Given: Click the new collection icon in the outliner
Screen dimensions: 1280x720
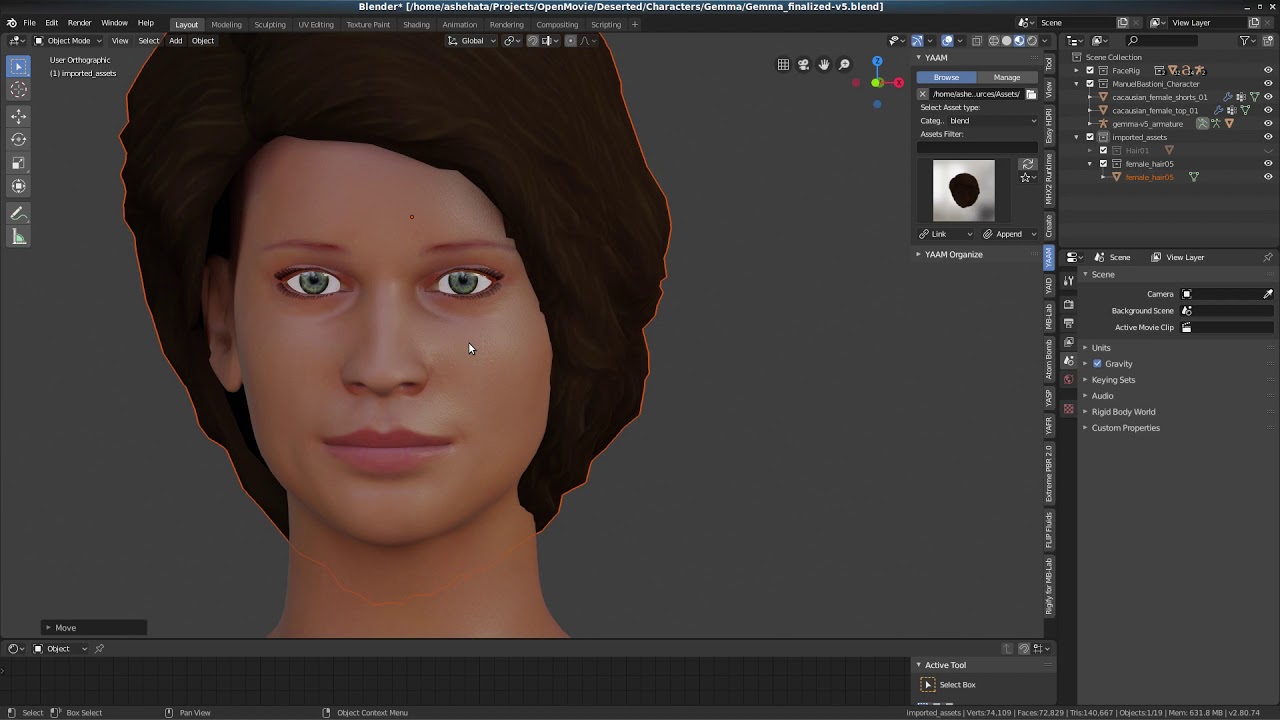Looking at the screenshot, I should pyautogui.click(x=1268, y=41).
